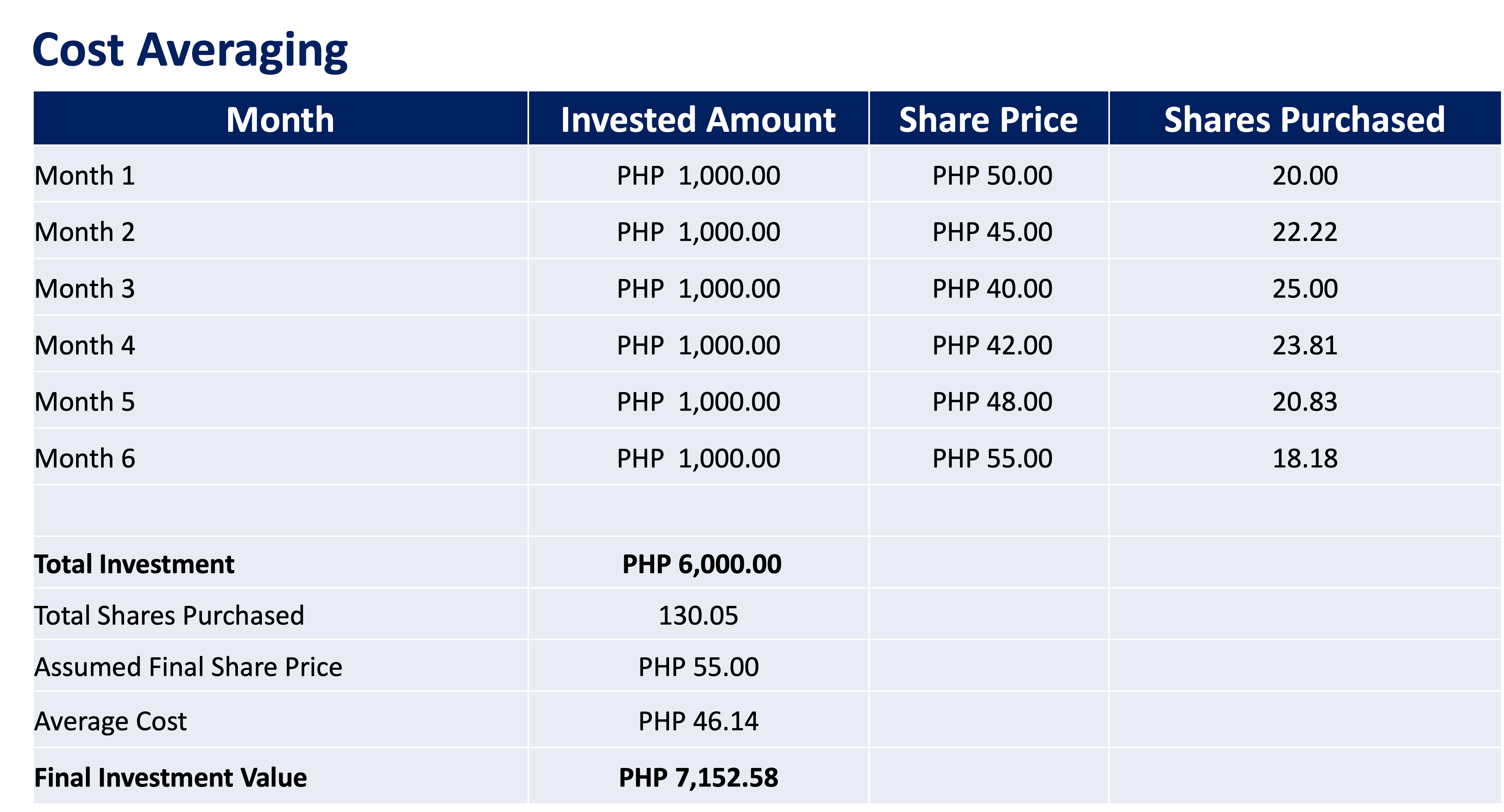Select the 130.05 total shares value

pos(698,615)
